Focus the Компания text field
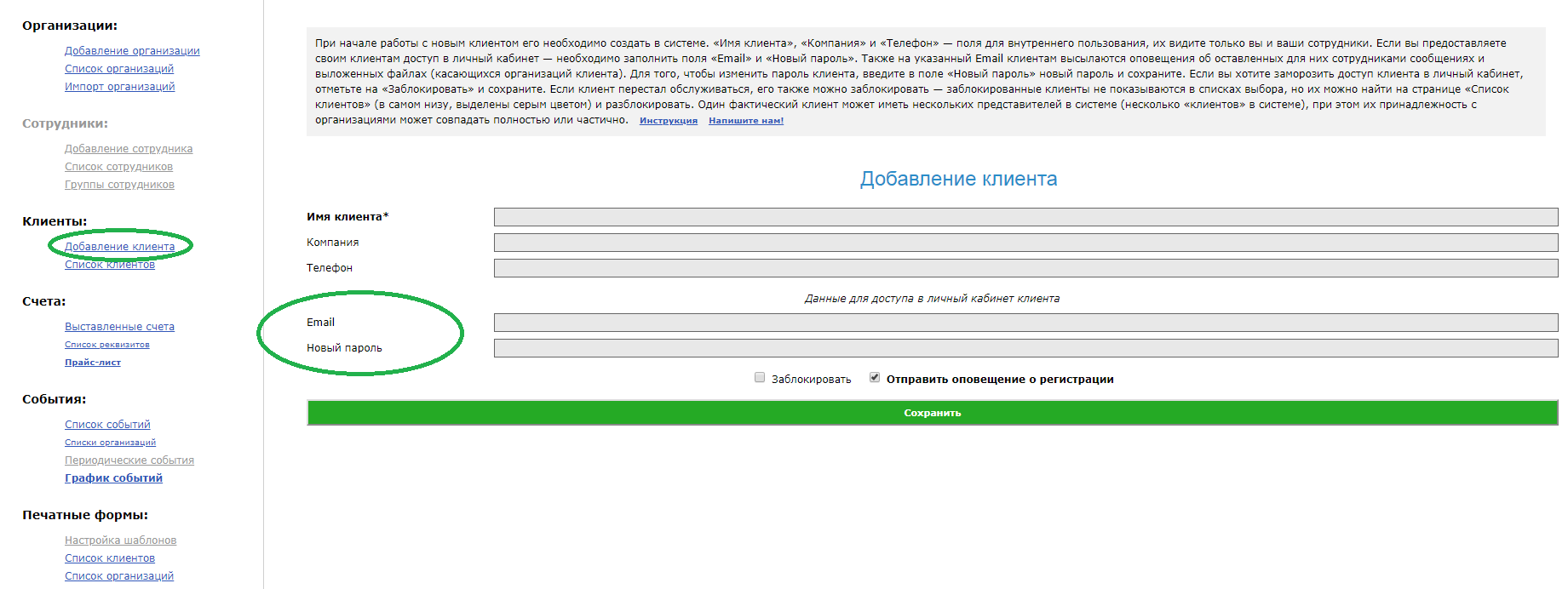Image resolution: width=1568 pixels, height=589 pixels. [x=1025, y=243]
